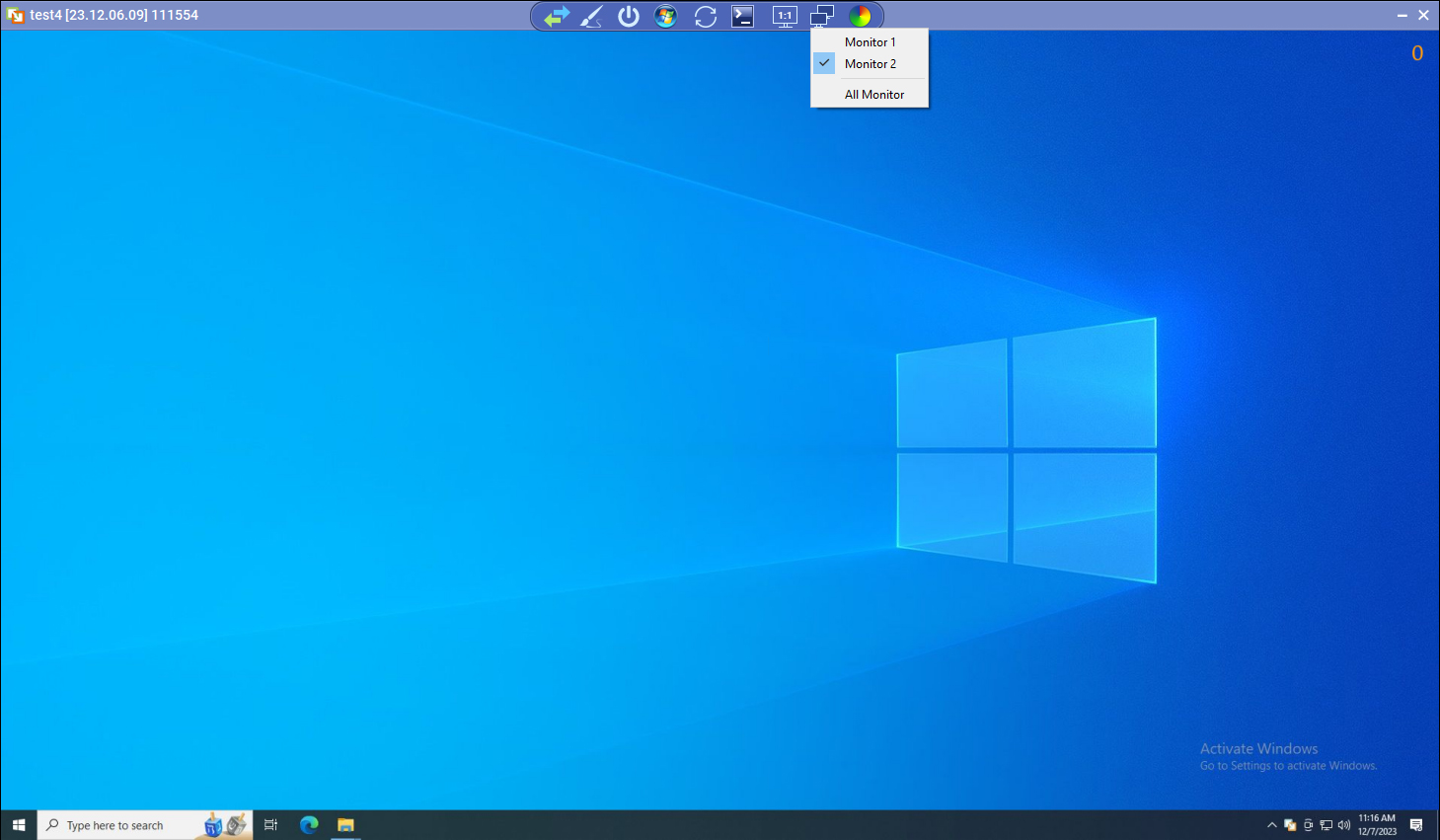1440x840 pixels.
Task: Open the clock showing 11:16 AM
Action: [1377, 825]
